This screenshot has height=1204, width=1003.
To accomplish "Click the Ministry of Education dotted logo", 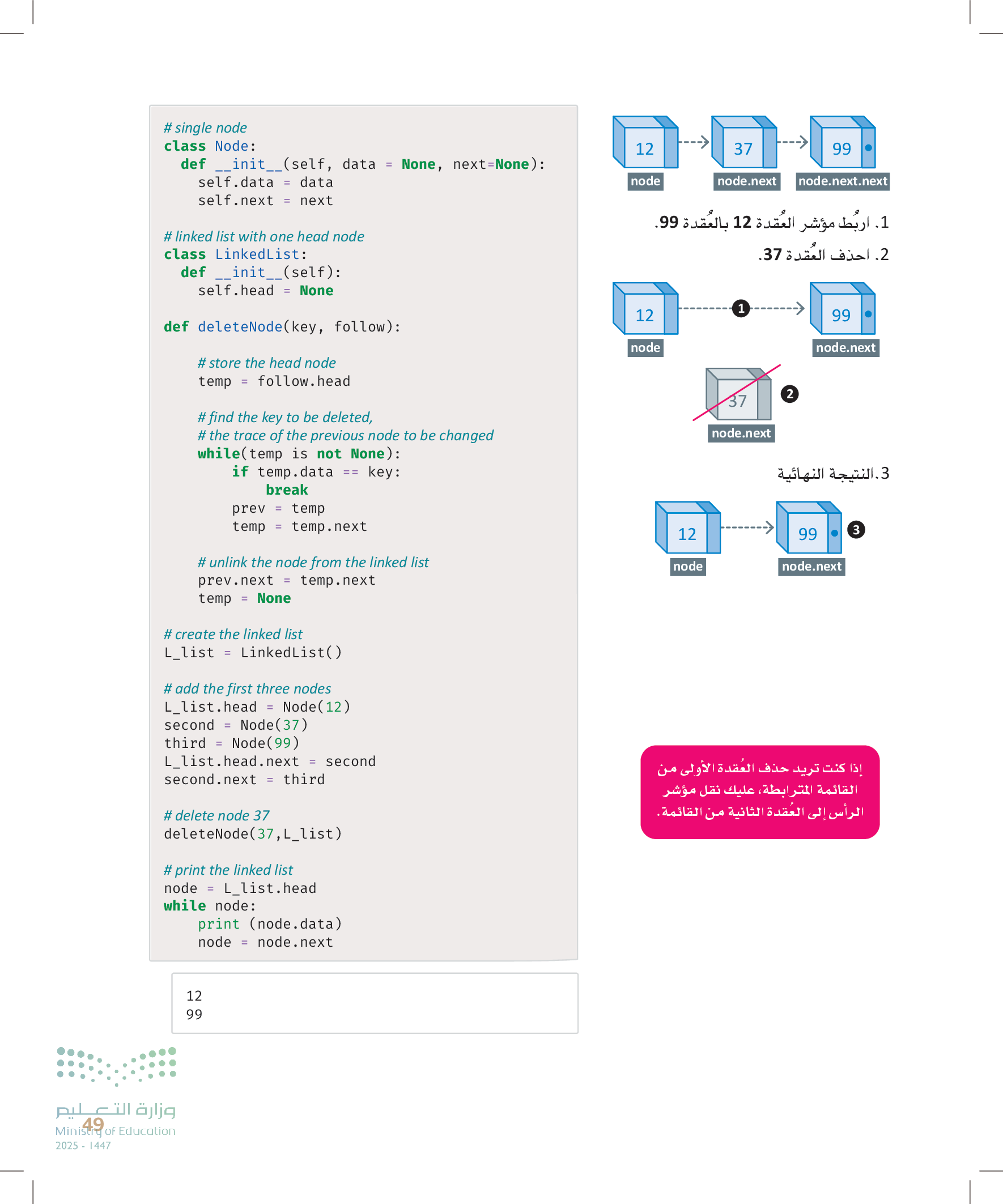I will point(116,1066).
